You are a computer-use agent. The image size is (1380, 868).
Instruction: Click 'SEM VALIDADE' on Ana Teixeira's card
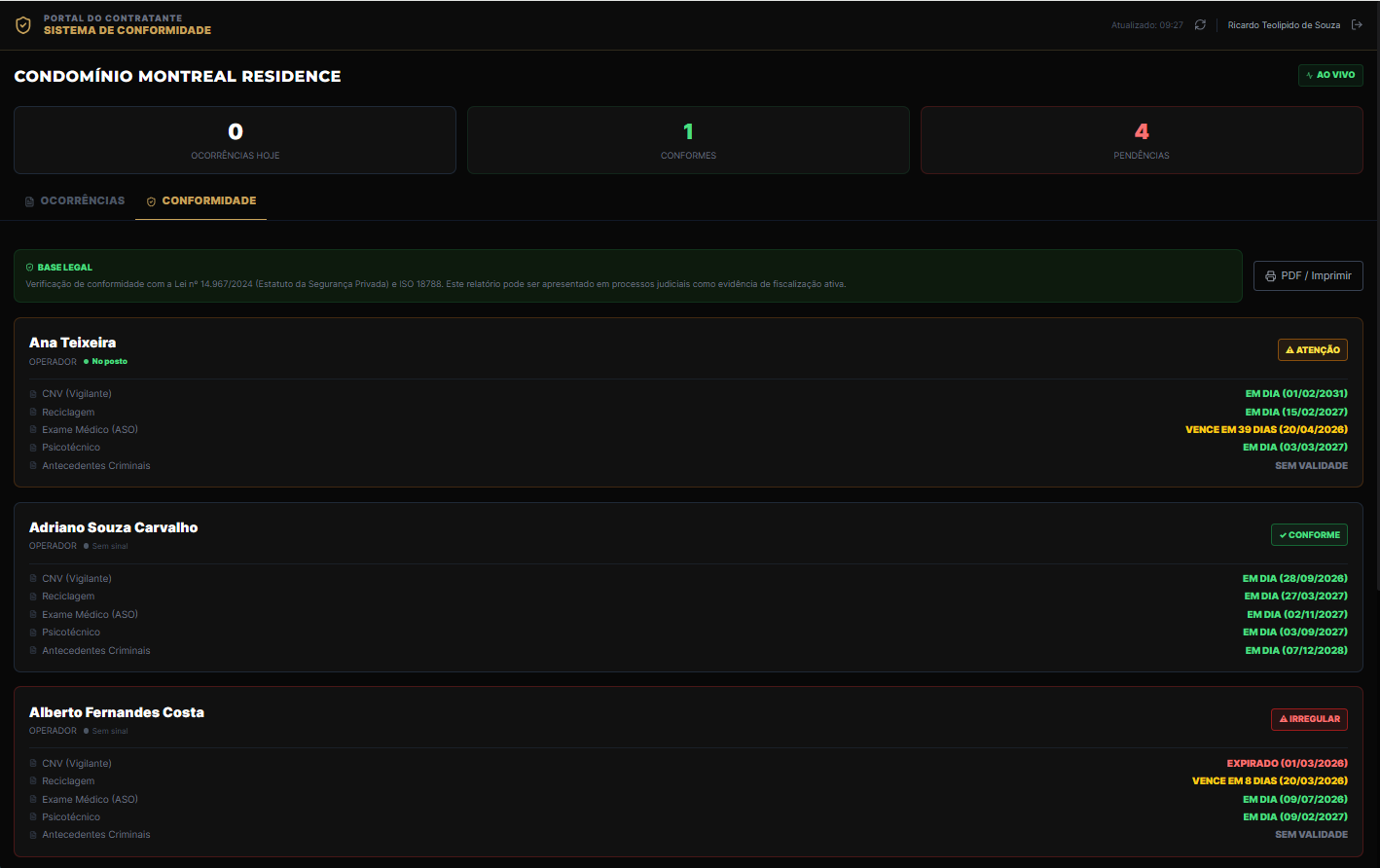point(1312,466)
